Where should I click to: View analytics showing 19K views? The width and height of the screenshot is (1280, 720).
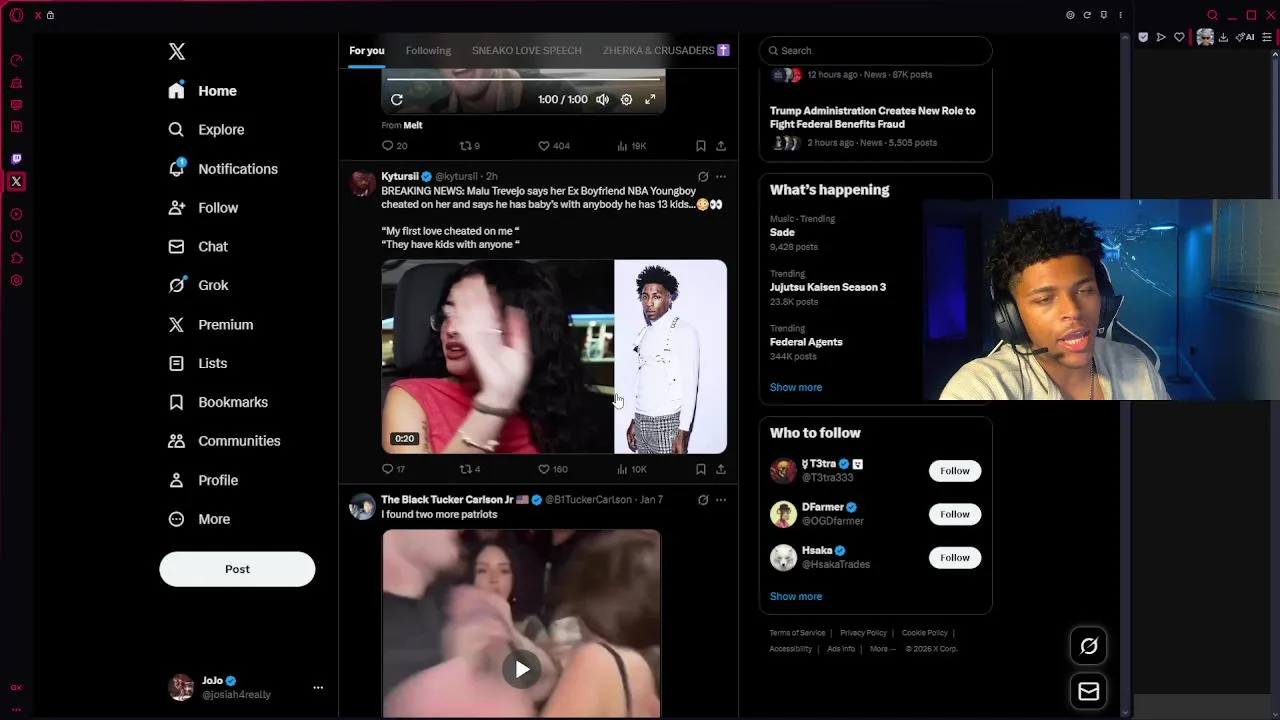coord(632,146)
